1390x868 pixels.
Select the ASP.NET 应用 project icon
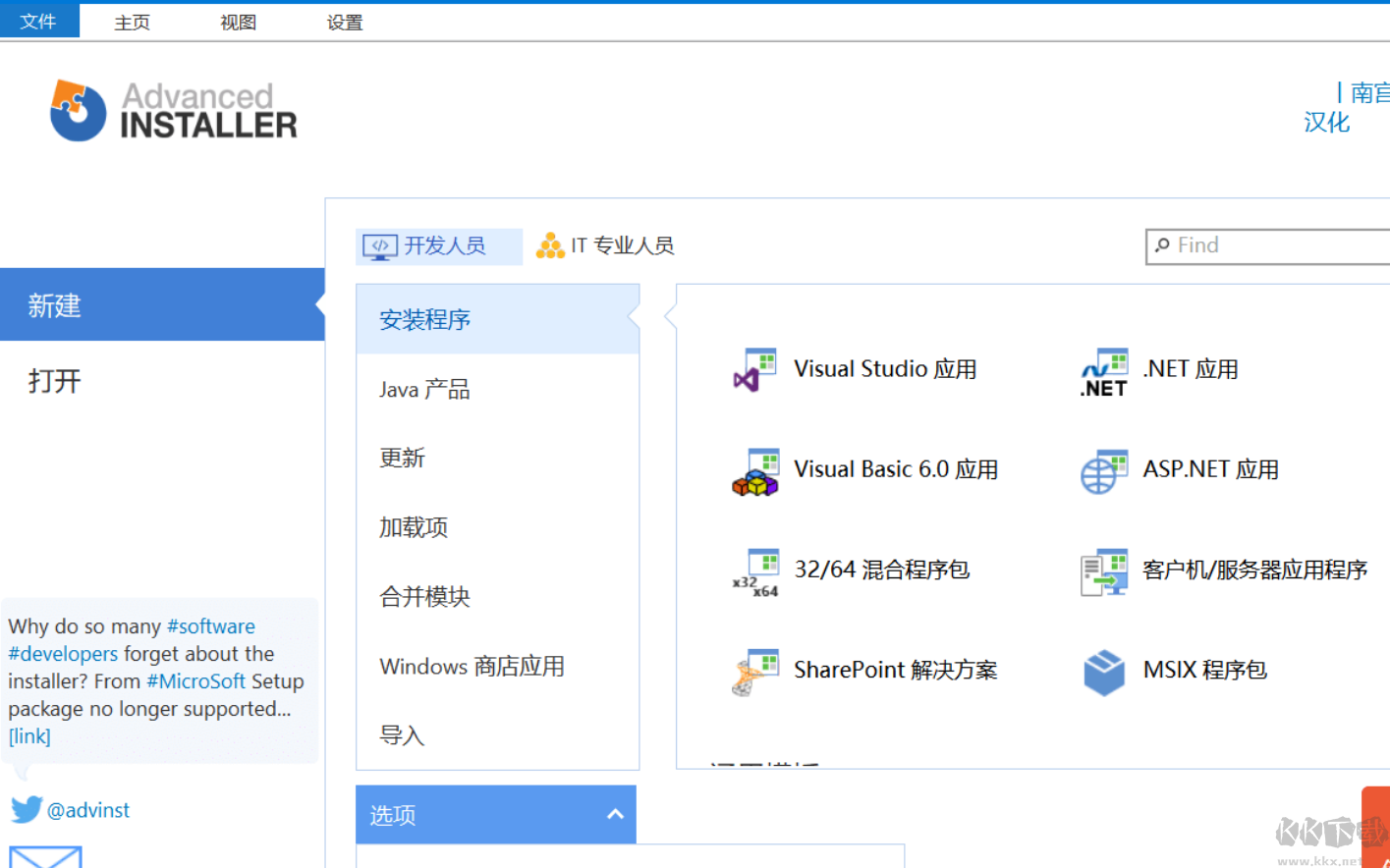[1210, 469]
